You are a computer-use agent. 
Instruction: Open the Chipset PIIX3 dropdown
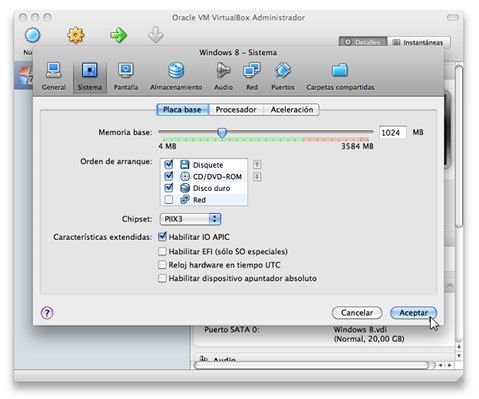coord(190,219)
